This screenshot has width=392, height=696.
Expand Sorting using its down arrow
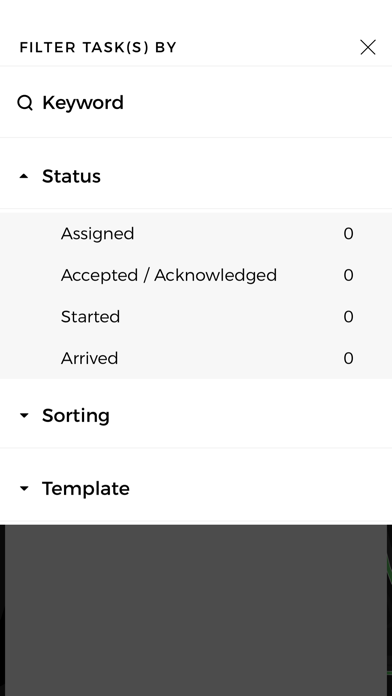pos(24,415)
